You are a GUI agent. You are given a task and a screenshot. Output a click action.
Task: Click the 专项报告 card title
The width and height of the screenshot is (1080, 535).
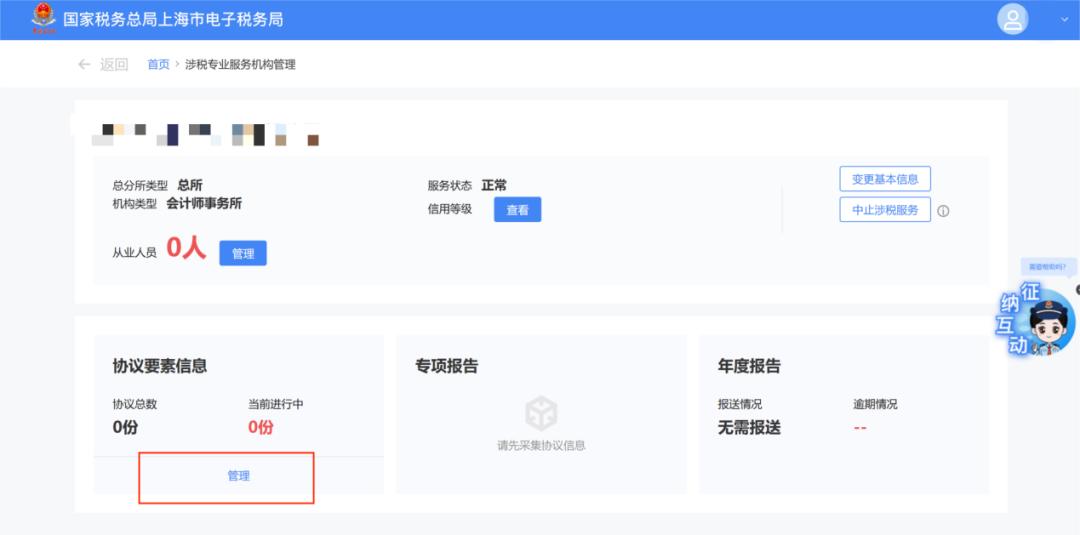(446, 366)
